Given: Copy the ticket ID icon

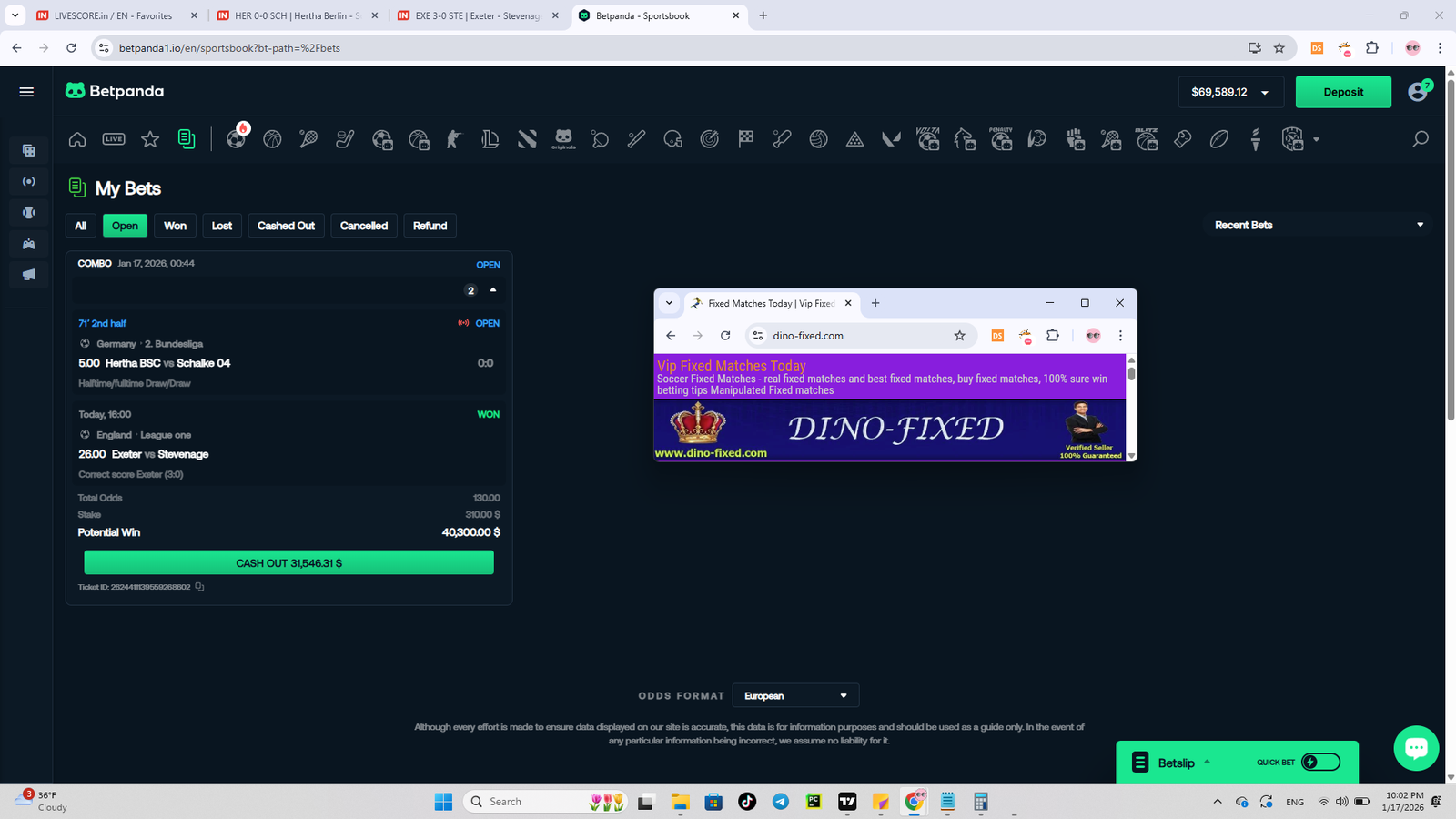Looking at the screenshot, I should tap(199, 587).
